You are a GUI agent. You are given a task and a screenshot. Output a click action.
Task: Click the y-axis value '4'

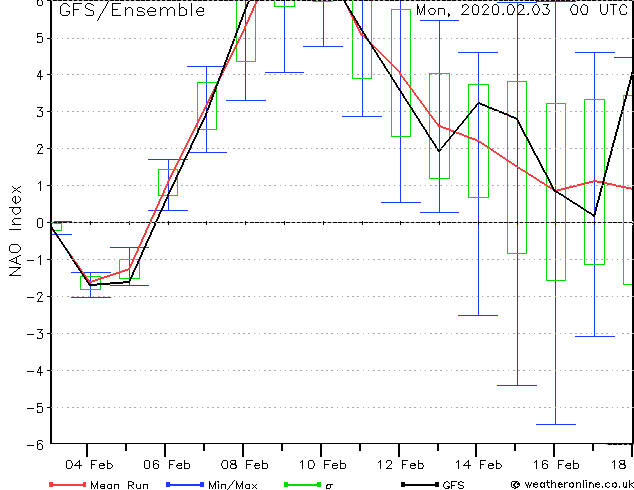tap(39, 75)
